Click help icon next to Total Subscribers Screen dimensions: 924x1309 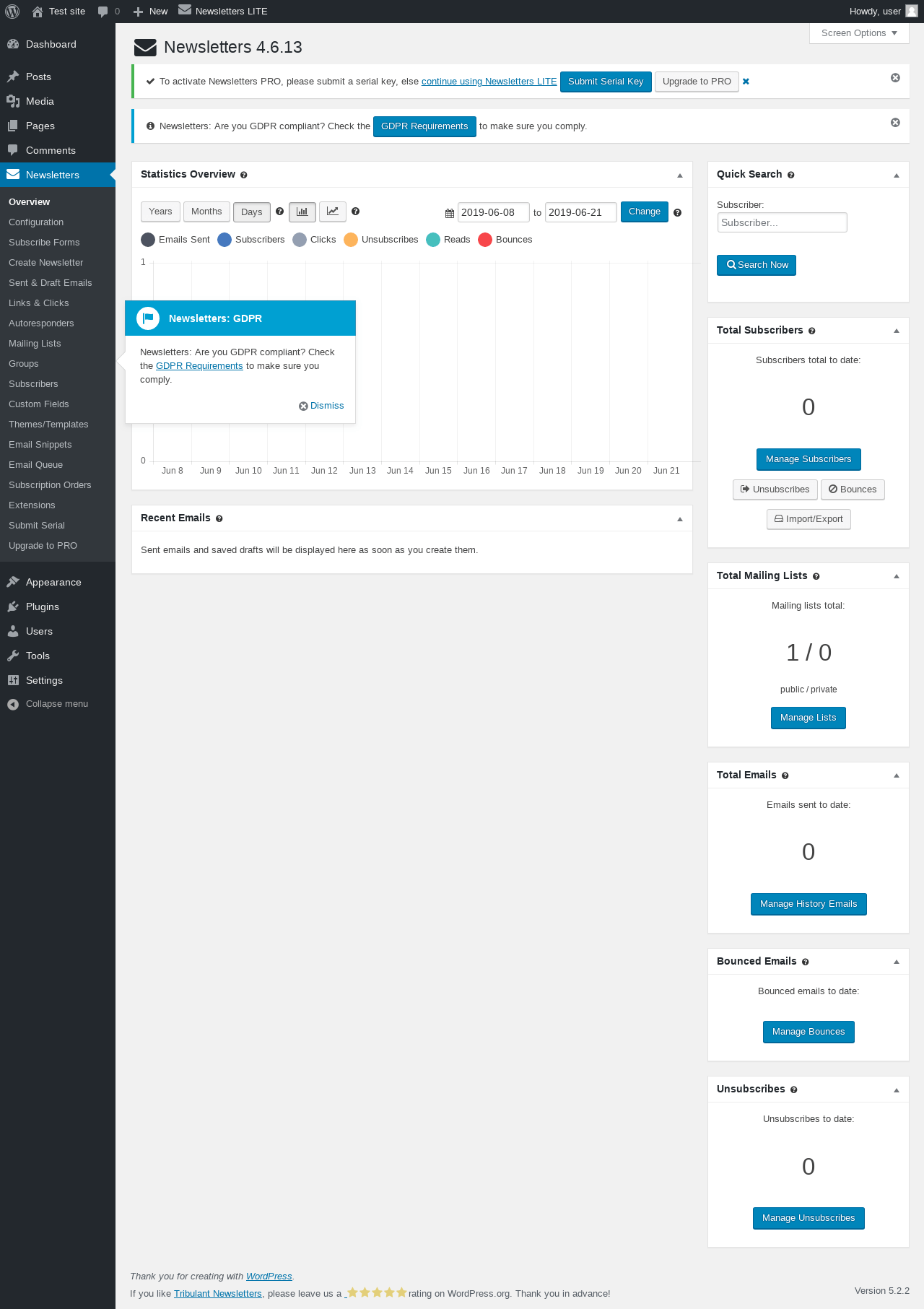click(x=812, y=331)
